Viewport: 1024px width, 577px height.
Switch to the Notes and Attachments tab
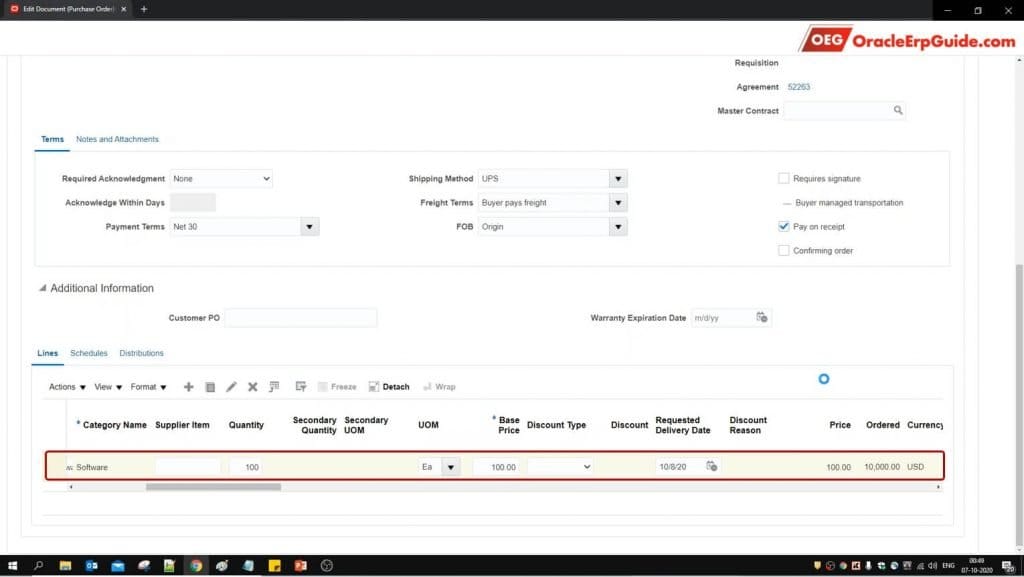pos(117,139)
